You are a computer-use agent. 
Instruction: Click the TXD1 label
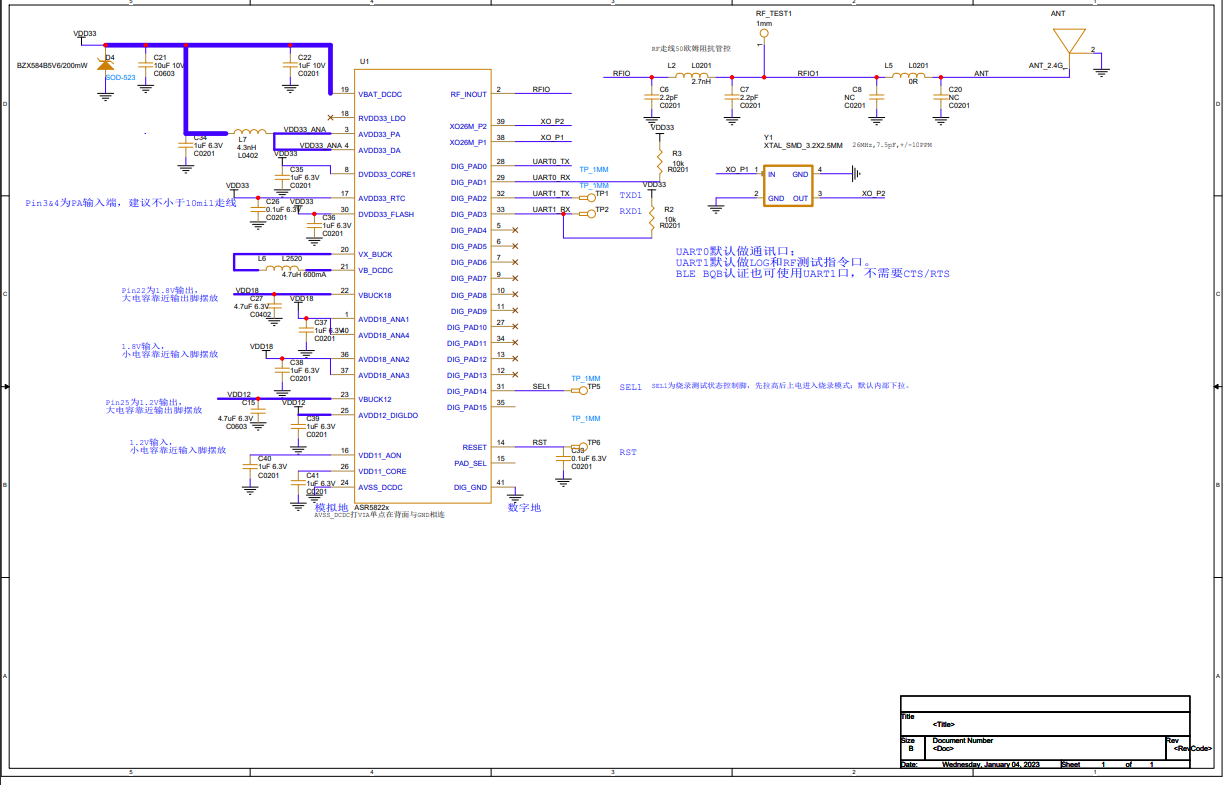(x=630, y=195)
